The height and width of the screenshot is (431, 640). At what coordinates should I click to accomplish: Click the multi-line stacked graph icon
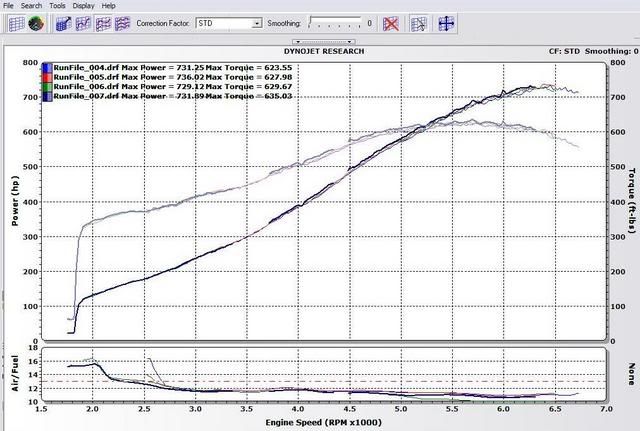[x=121, y=21]
